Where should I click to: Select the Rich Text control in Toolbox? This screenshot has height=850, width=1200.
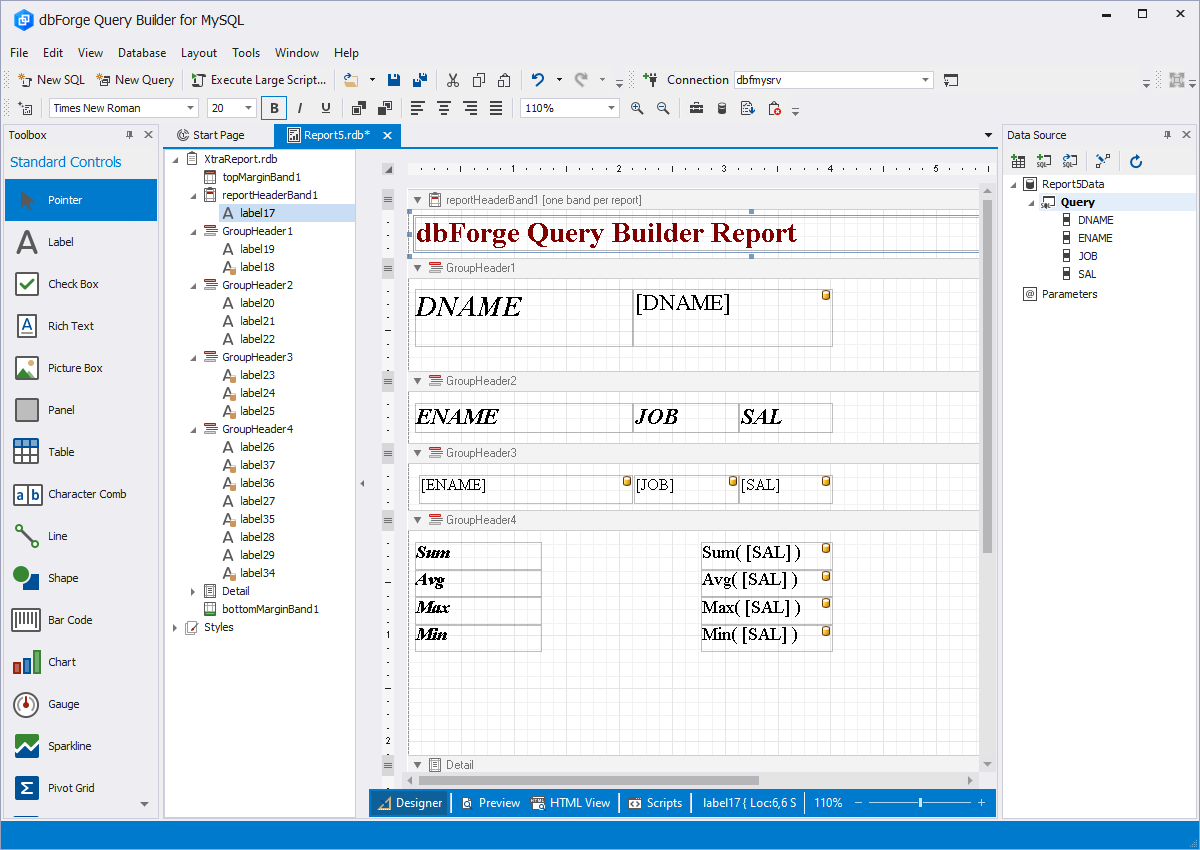pos(81,326)
